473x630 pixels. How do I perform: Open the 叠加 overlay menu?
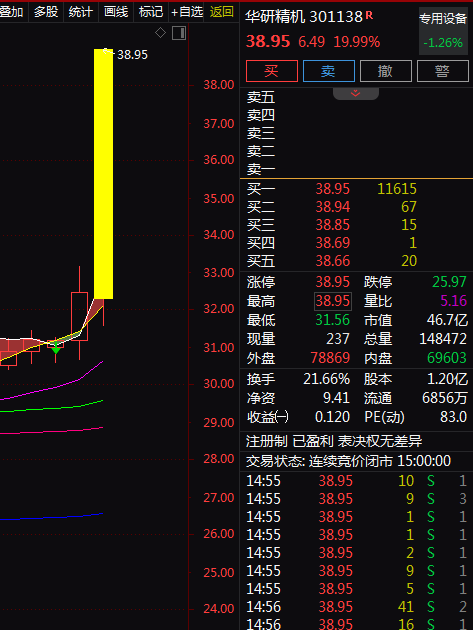(x=12, y=12)
